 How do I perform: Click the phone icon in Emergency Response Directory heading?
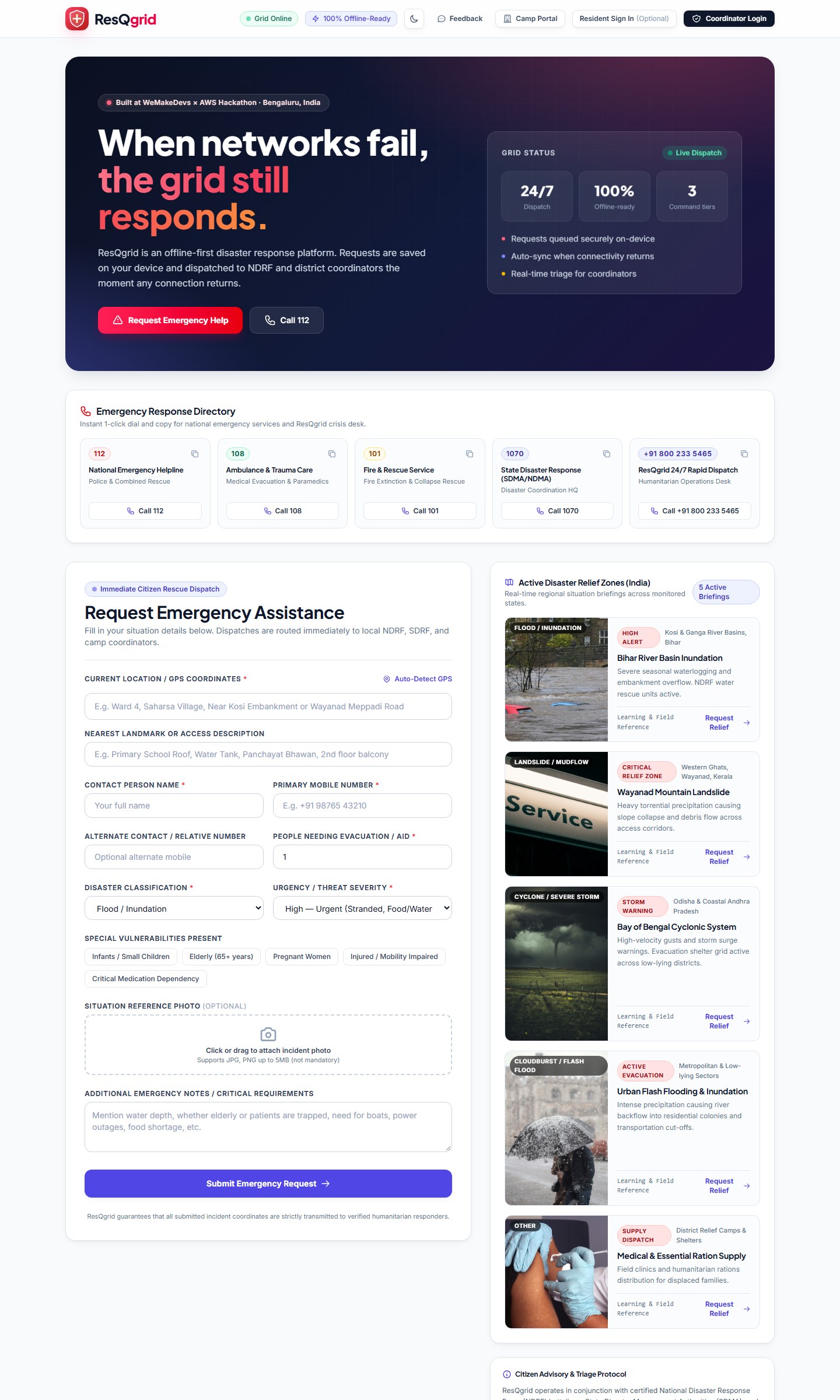coord(86,411)
